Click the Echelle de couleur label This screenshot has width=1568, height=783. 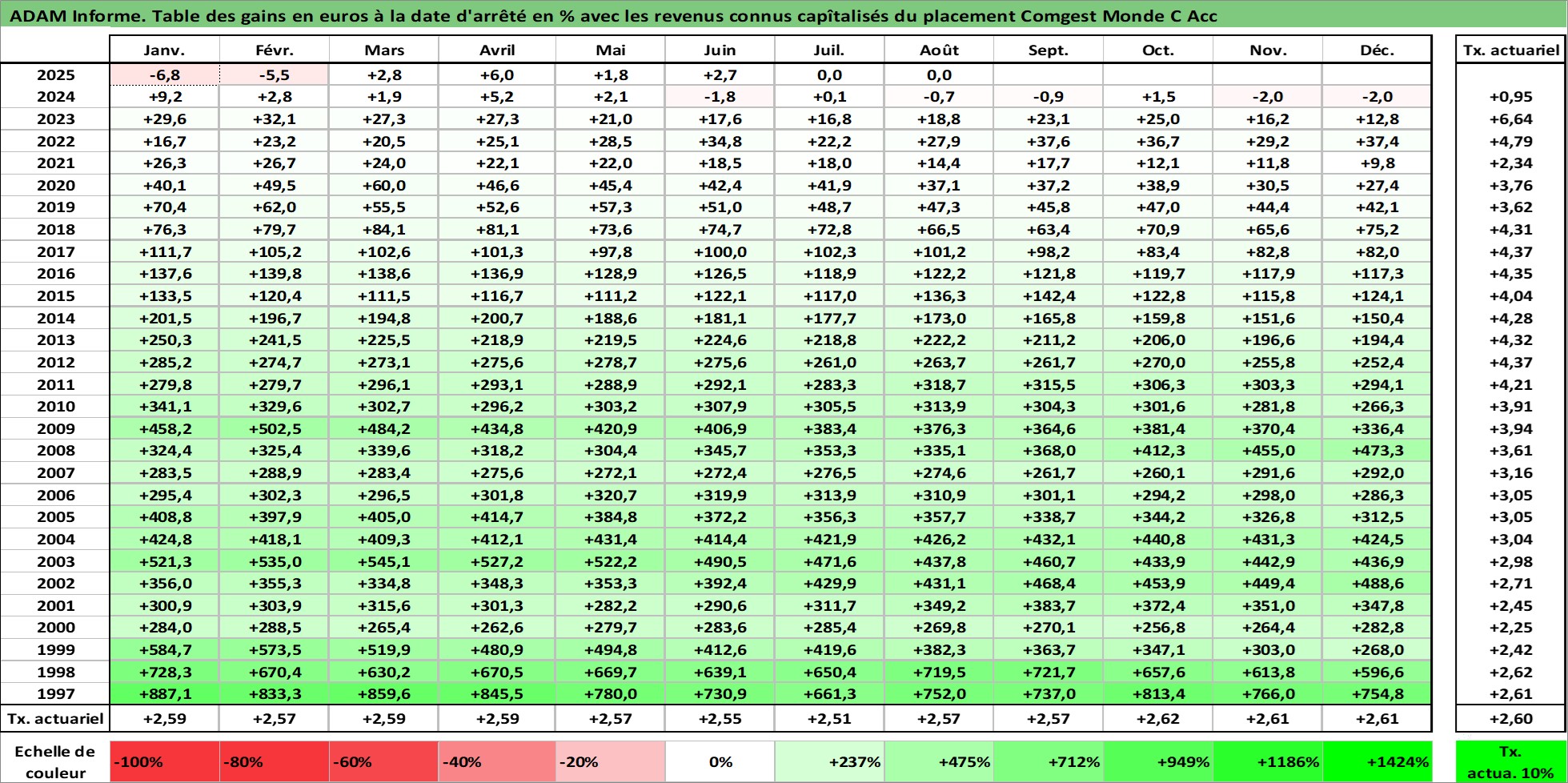[x=55, y=761]
